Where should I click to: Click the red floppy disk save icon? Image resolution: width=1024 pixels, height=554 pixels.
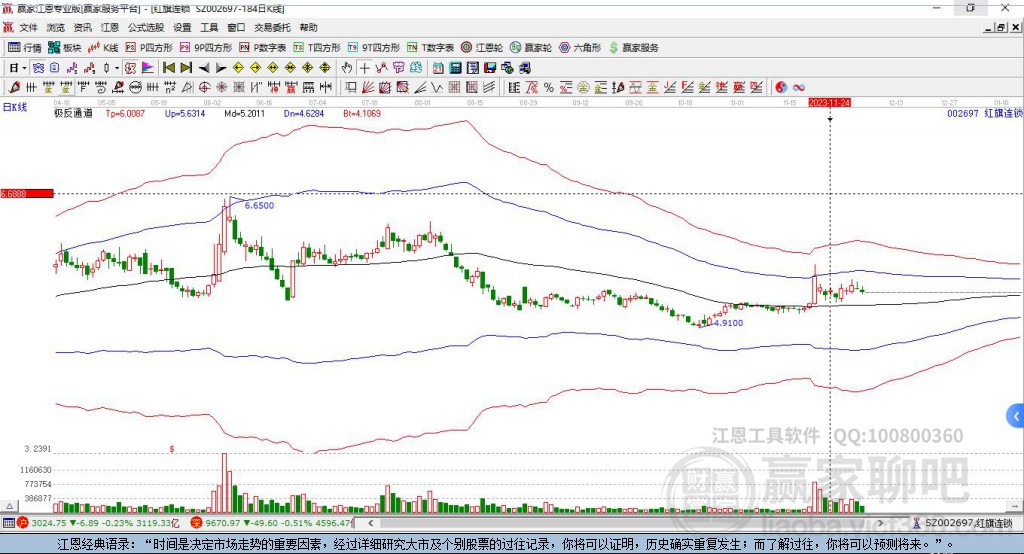tap(490, 68)
